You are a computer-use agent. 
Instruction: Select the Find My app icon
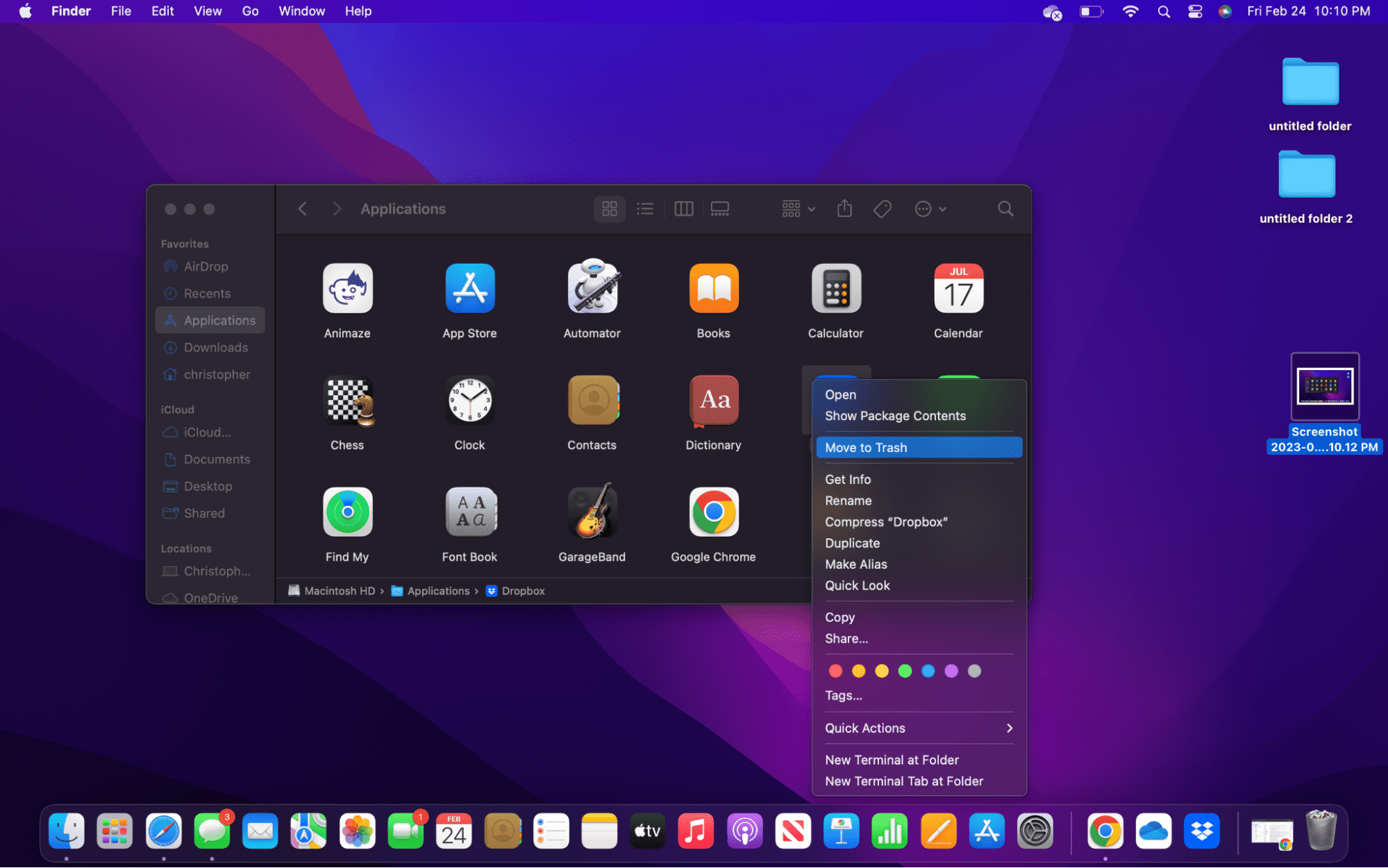347,512
